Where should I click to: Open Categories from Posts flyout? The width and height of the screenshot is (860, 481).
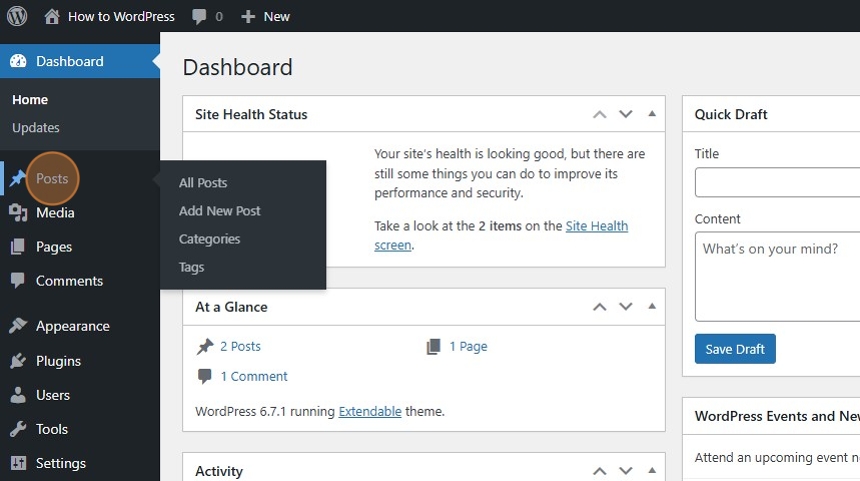(x=210, y=239)
